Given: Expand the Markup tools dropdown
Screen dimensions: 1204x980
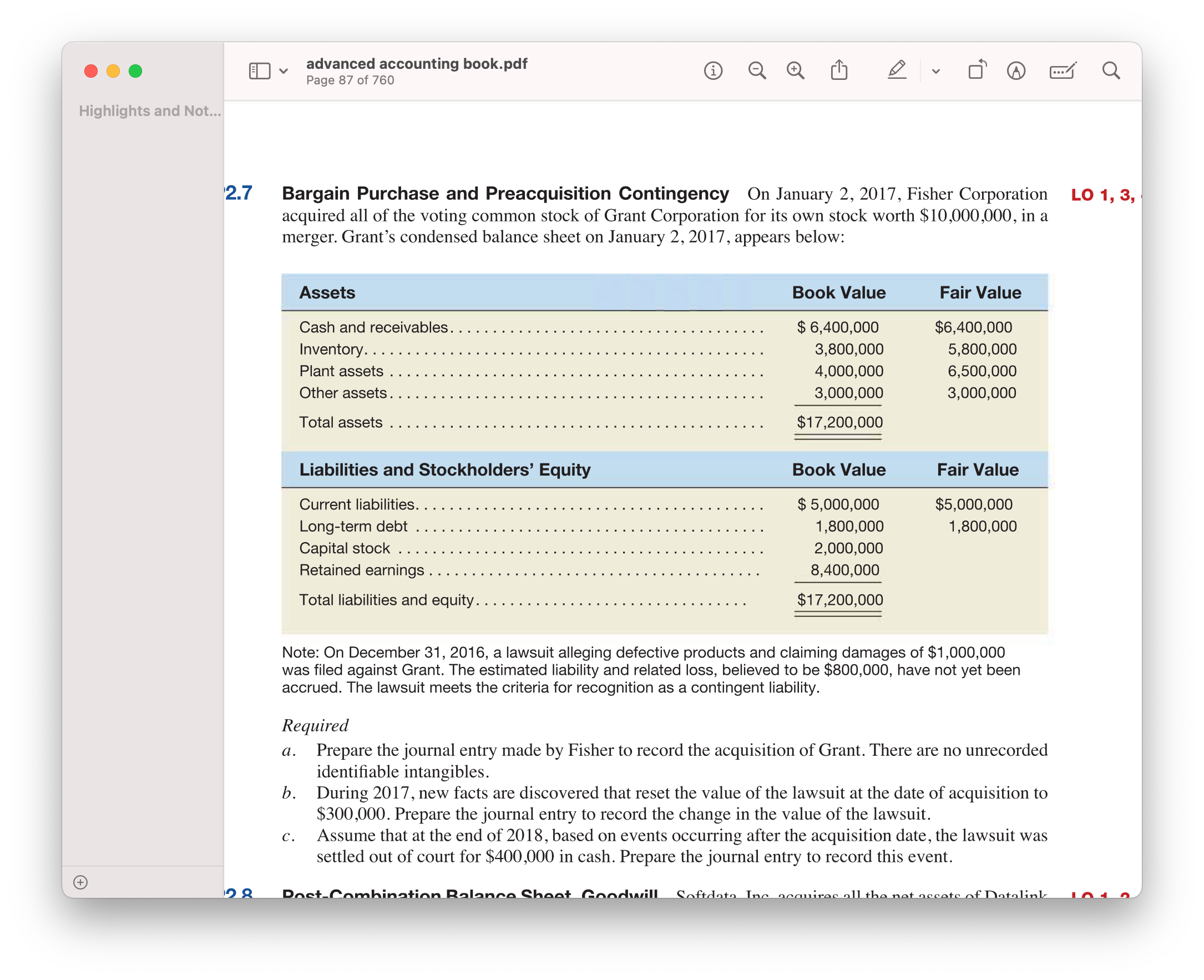Looking at the screenshot, I should click(x=935, y=70).
